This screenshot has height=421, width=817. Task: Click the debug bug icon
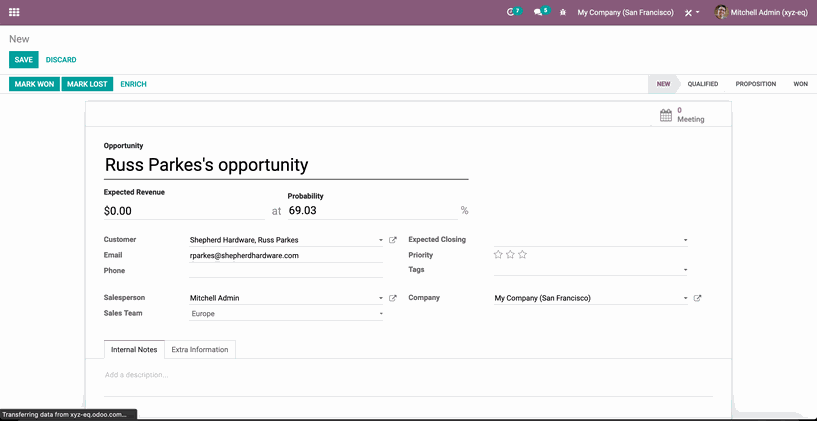[x=563, y=12]
